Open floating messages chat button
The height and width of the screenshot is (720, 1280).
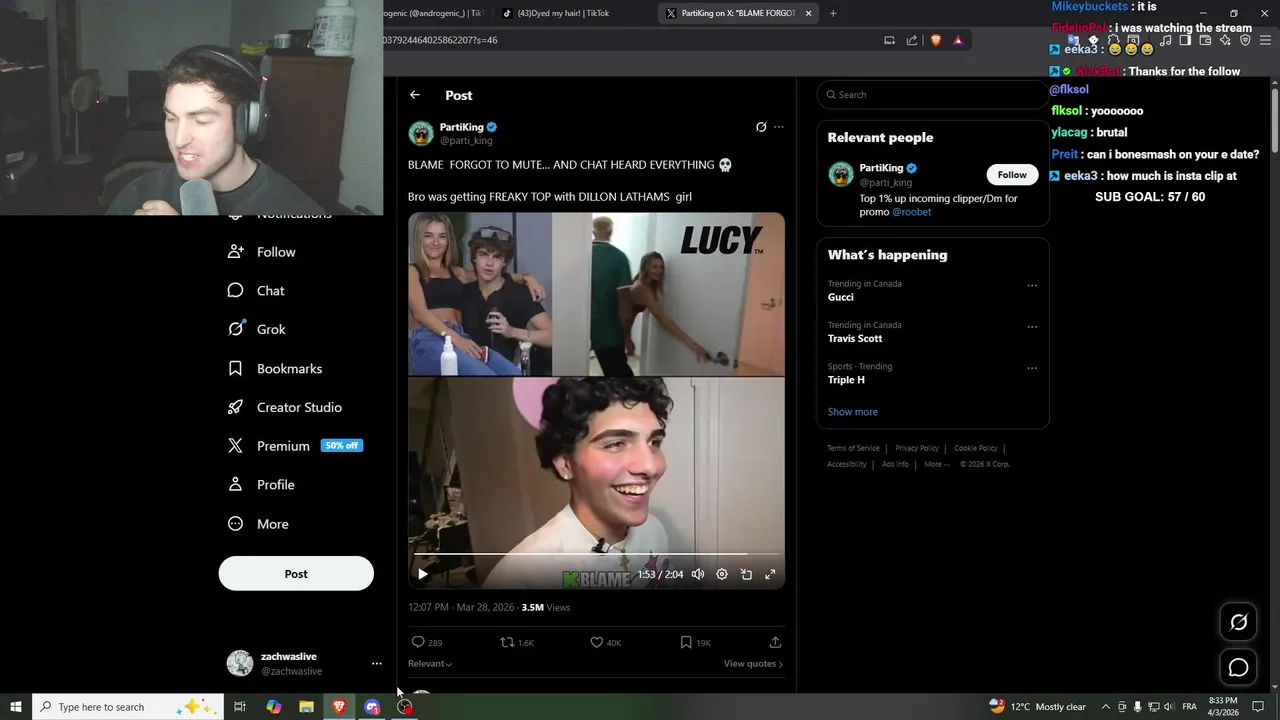1238,667
